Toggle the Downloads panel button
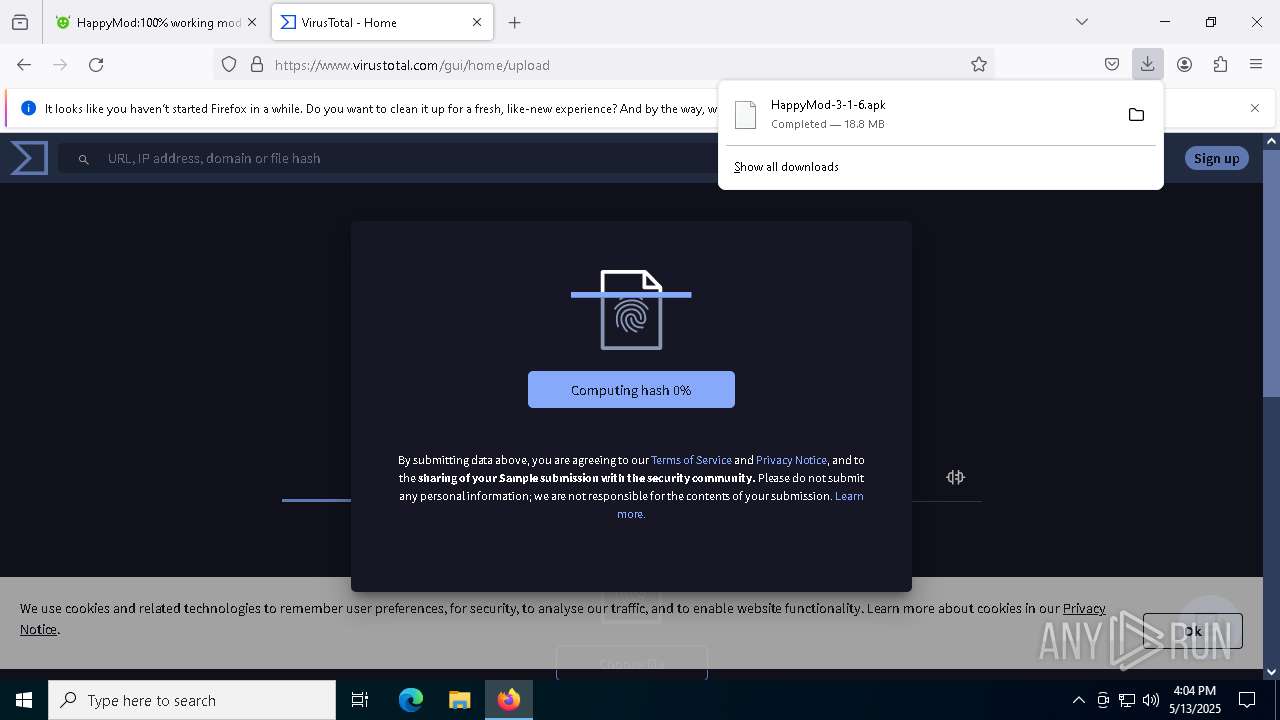The image size is (1280, 720). click(1147, 64)
